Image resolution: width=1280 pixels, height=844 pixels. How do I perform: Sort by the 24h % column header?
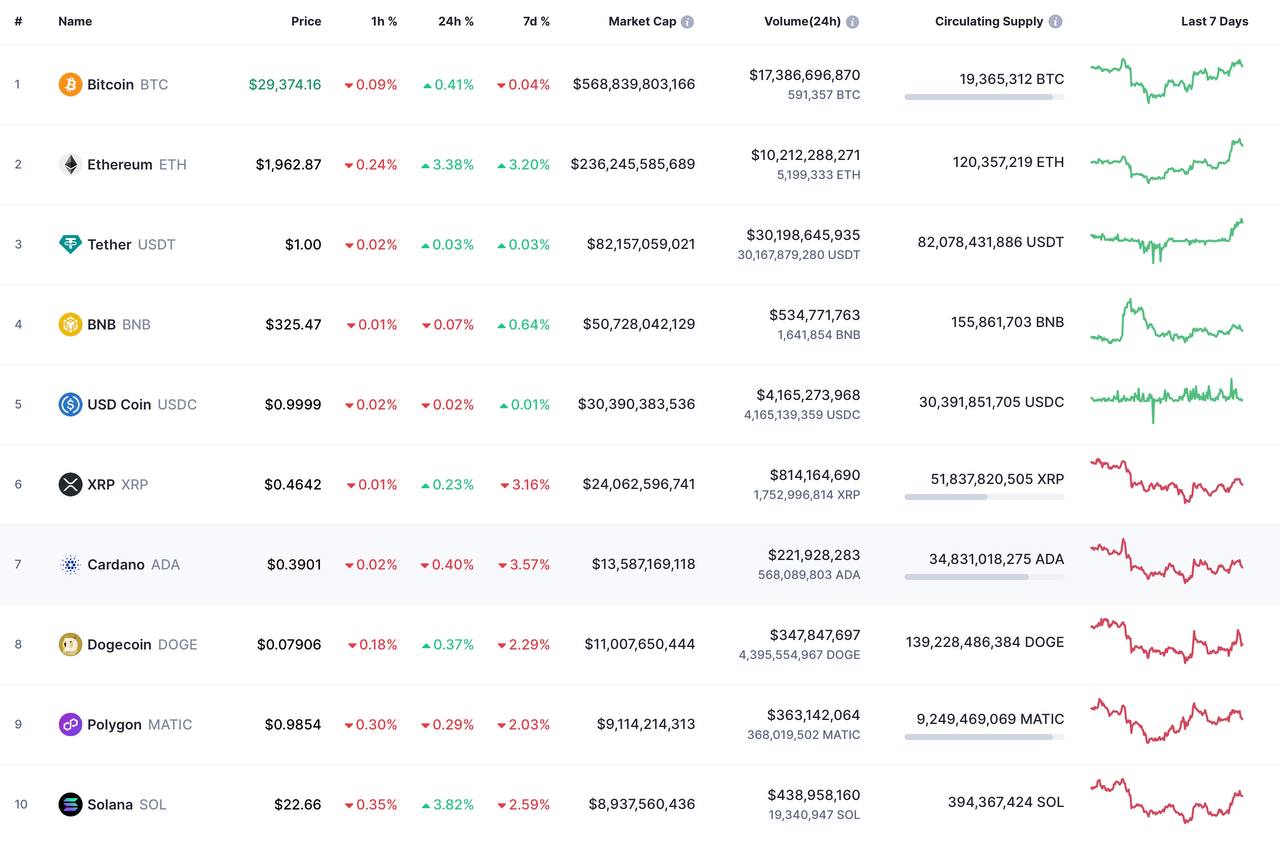coord(456,21)
